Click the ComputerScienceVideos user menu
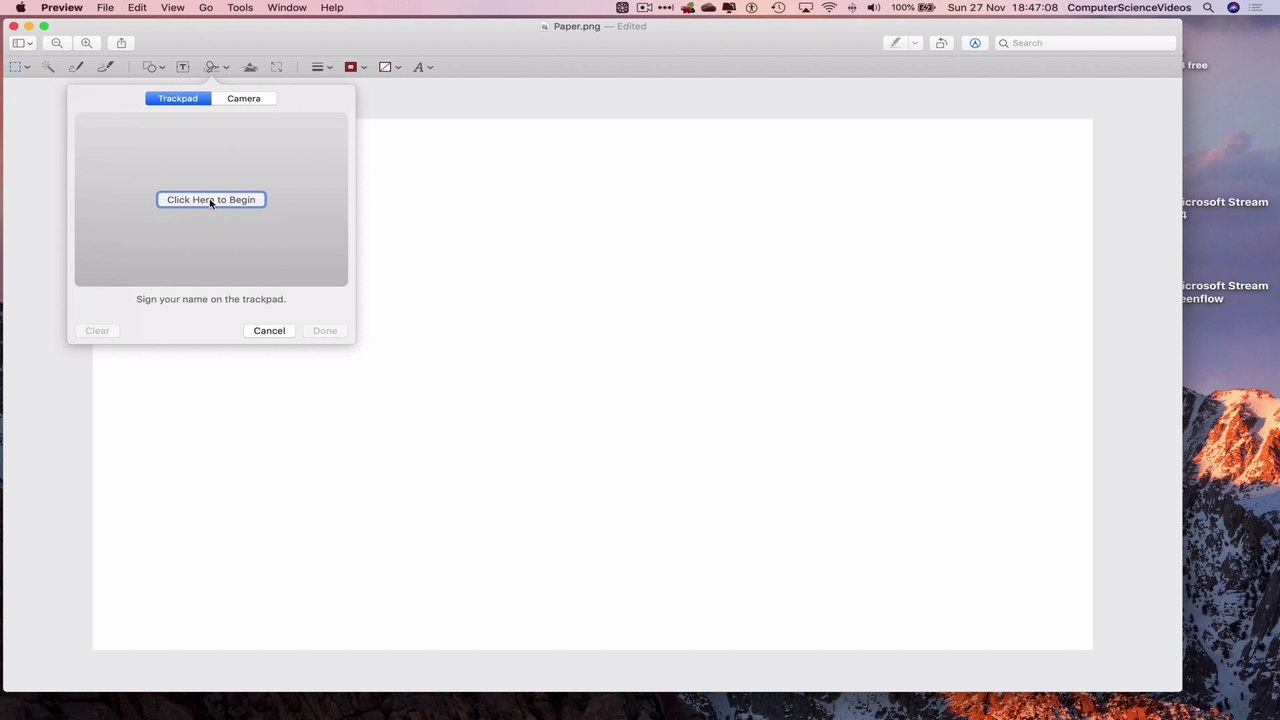This screenshot has height=720, width=1280. tap(1129, 8)
